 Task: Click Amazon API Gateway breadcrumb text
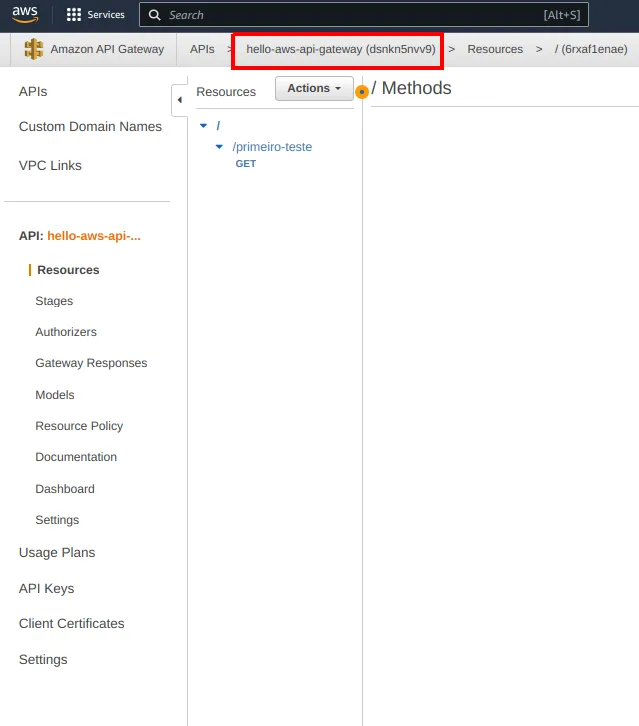coord(107,49)
